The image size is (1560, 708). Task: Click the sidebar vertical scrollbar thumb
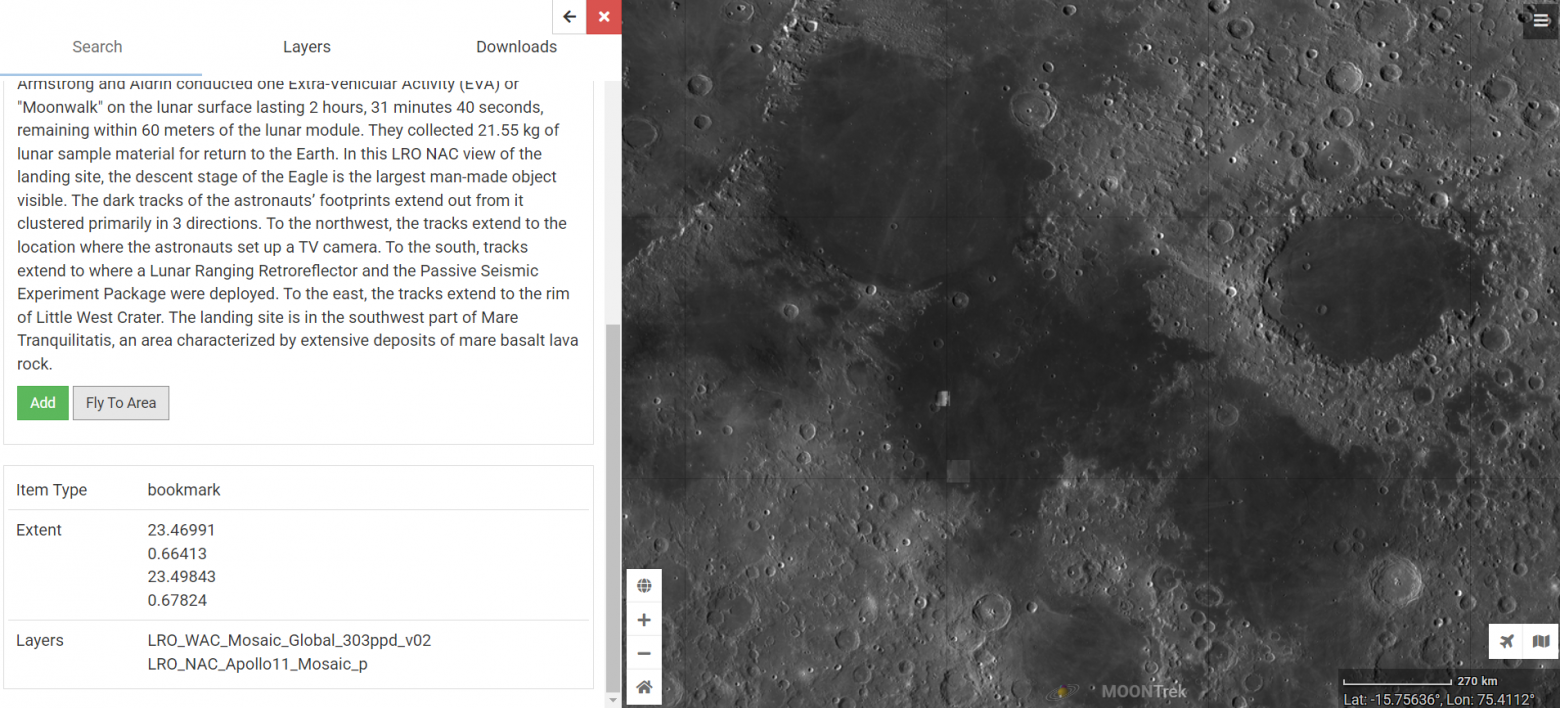click(x=613, y=507)
